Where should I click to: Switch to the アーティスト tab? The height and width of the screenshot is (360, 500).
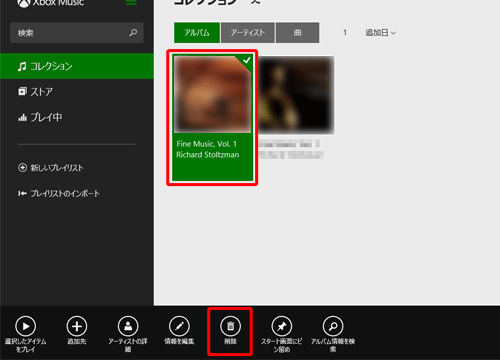point(248,33)
